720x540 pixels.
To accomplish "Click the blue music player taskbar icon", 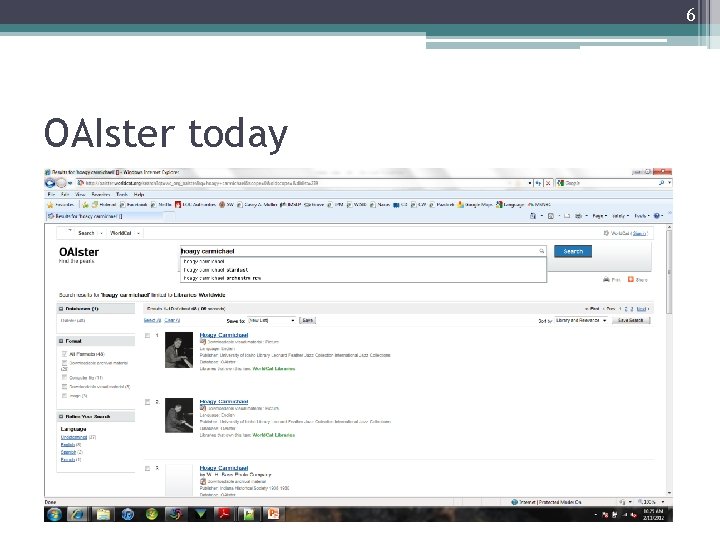I will (x=128, y=514).
